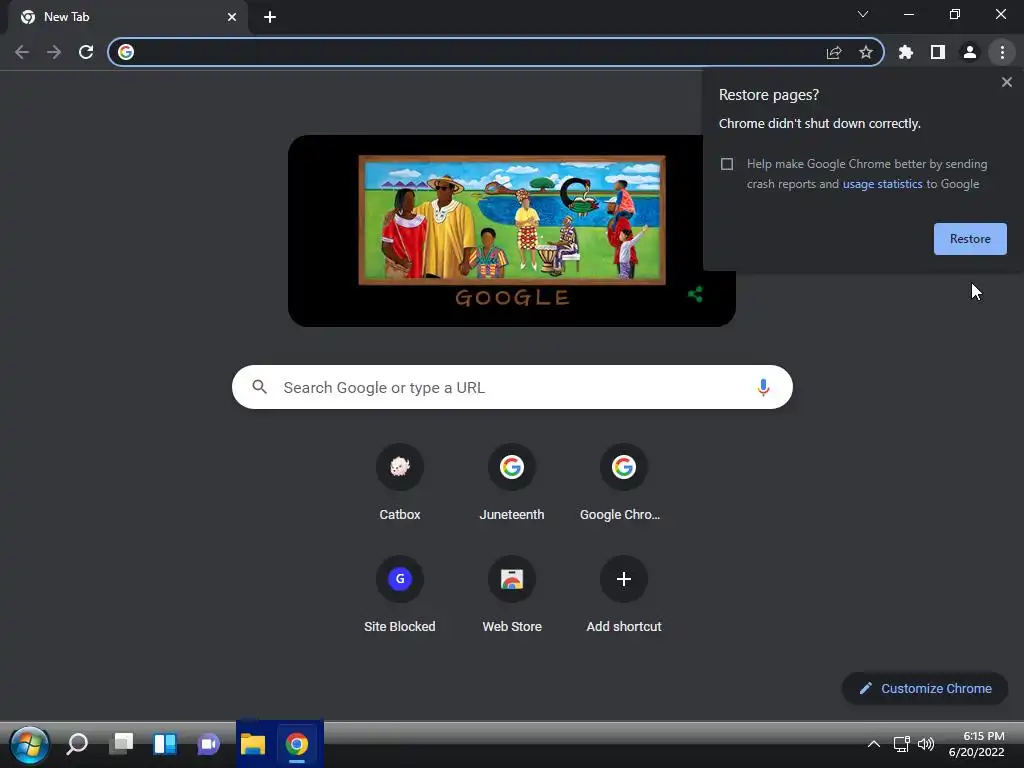Open the Web Store shortcut
The image size is (1024, 768).
512,594
